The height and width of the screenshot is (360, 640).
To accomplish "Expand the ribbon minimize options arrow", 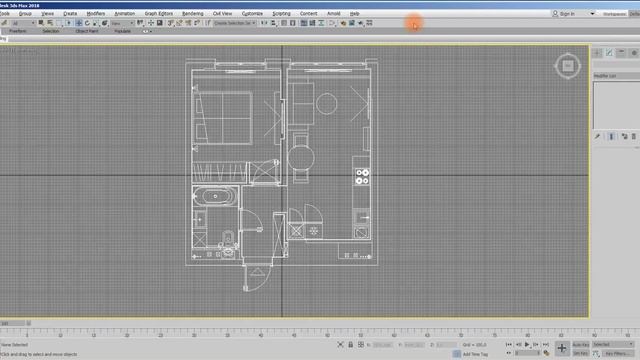I will [x=151, y=31].
